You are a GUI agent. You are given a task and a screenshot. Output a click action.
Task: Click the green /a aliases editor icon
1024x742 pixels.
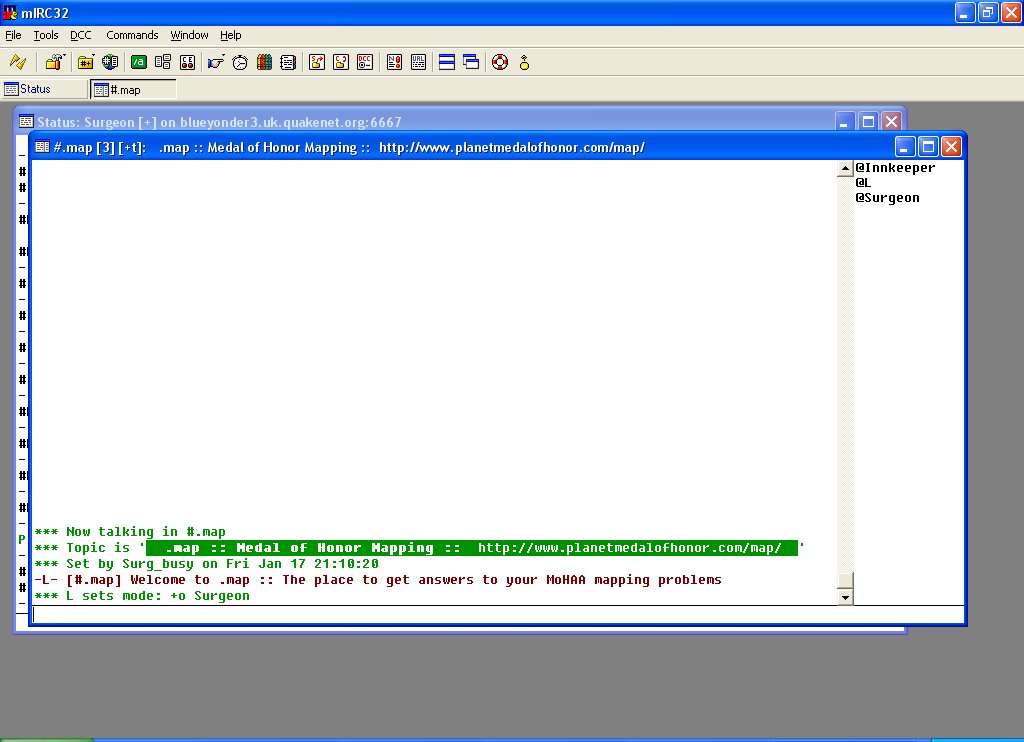coord(139,62)
